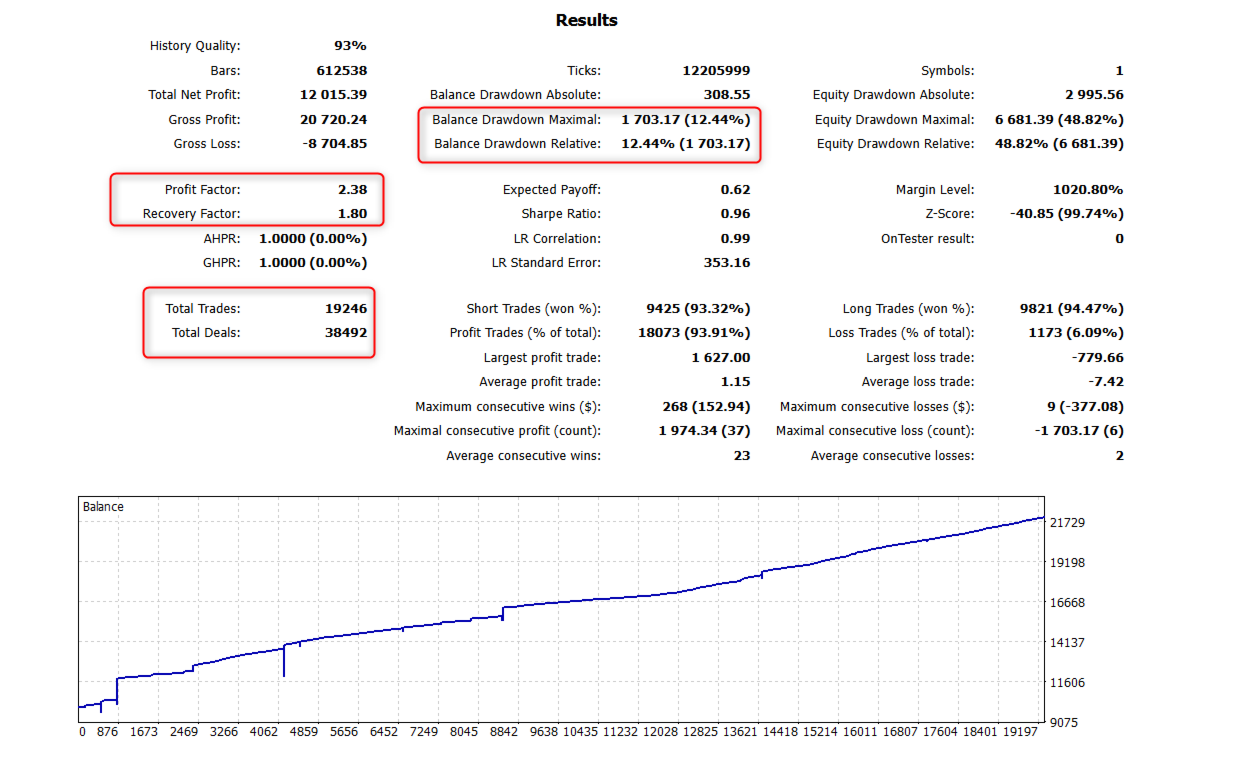This screenshot has height=759, width=1250.
Task: Select Average profit trade value 1.15
Action: pos(737,382)
